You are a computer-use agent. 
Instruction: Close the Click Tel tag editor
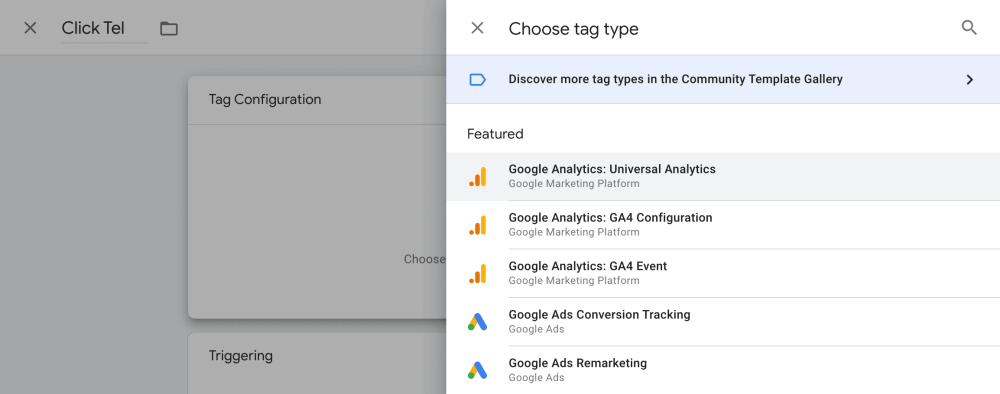click(30, 28)
